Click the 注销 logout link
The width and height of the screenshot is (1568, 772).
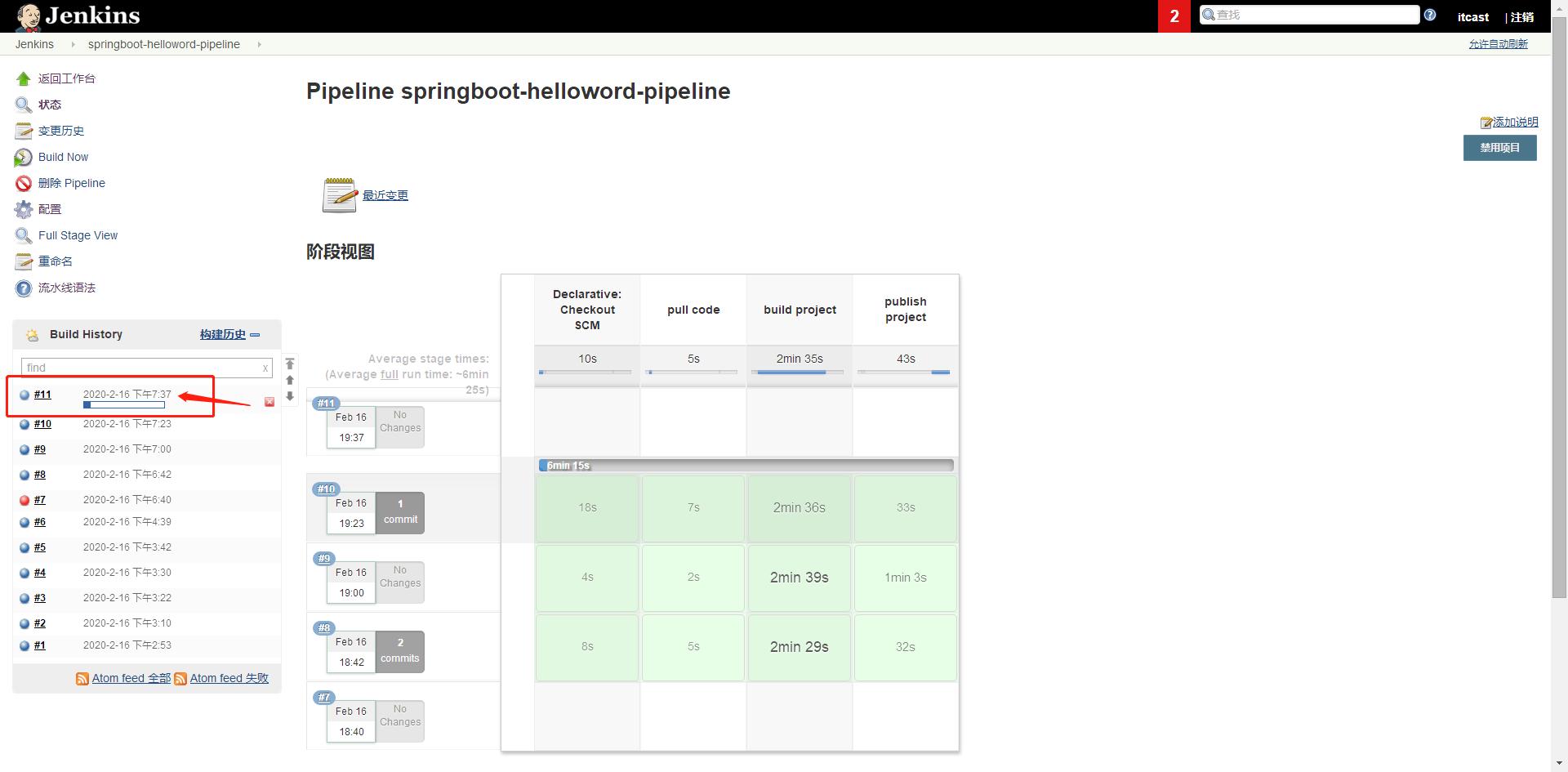(1521, 17)
